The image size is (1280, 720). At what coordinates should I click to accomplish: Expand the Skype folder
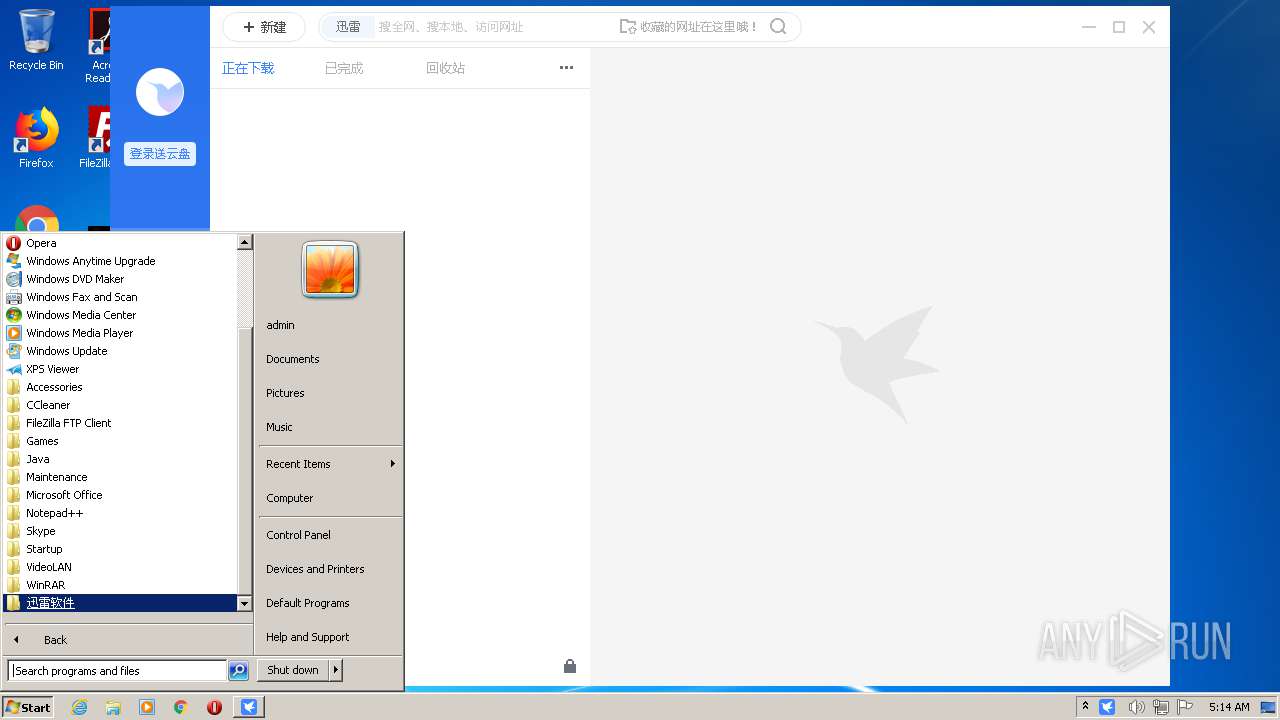tap(120, 531)
